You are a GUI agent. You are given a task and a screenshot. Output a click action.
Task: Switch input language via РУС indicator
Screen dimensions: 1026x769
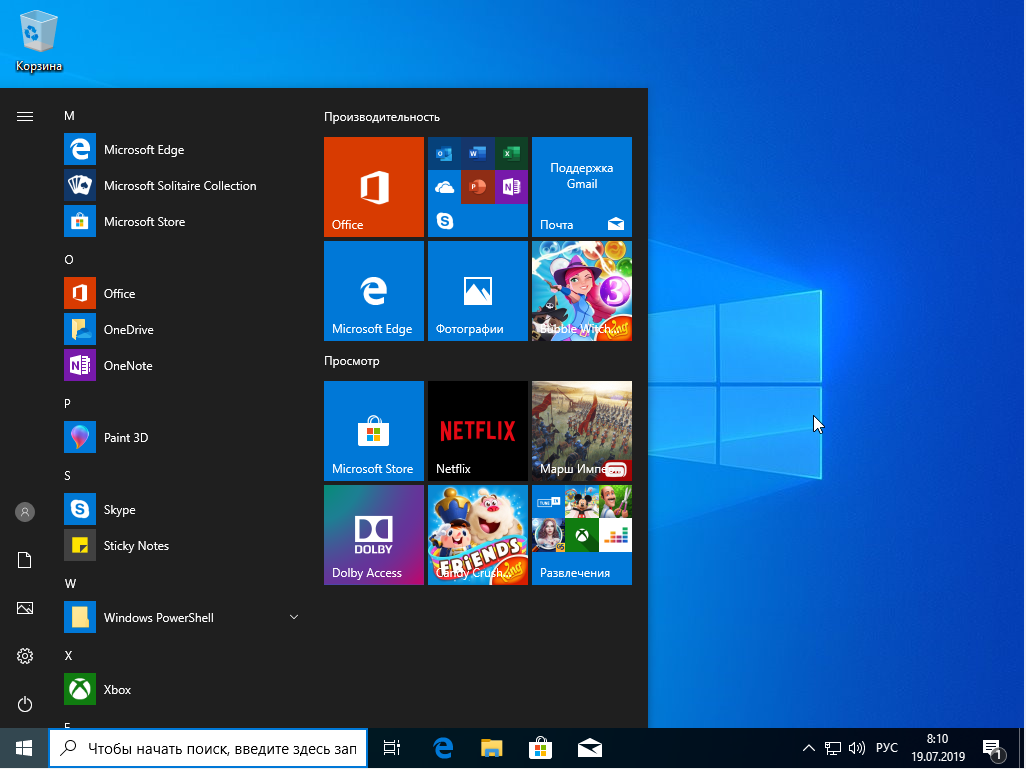coord(887,748)
